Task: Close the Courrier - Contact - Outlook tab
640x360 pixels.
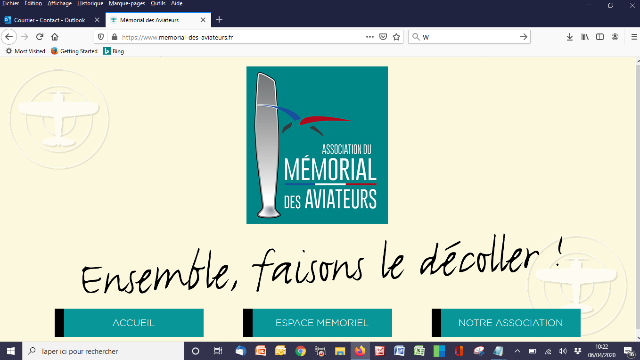Action: tap(97, 20)
